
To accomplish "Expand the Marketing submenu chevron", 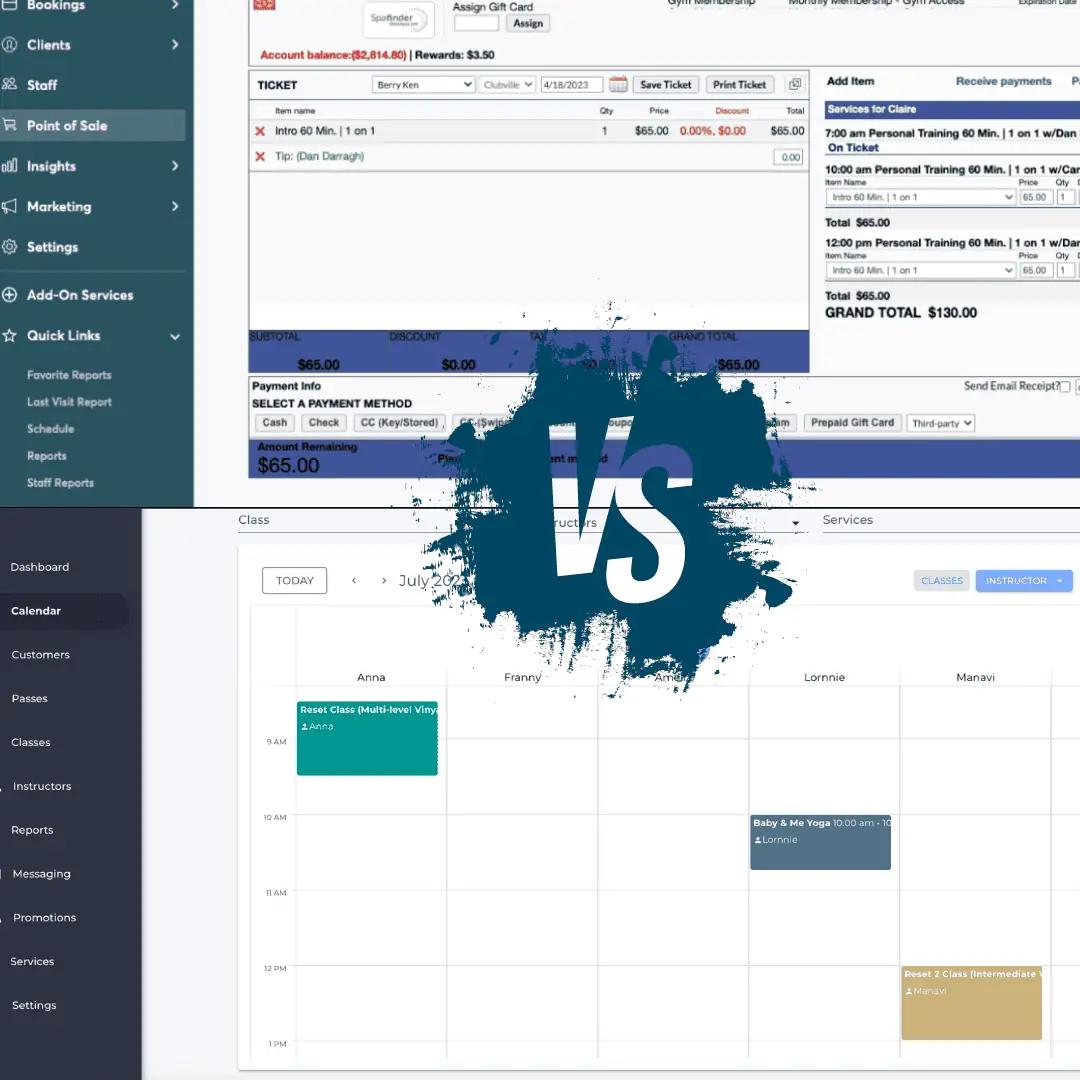I will [x=175, y=207].
